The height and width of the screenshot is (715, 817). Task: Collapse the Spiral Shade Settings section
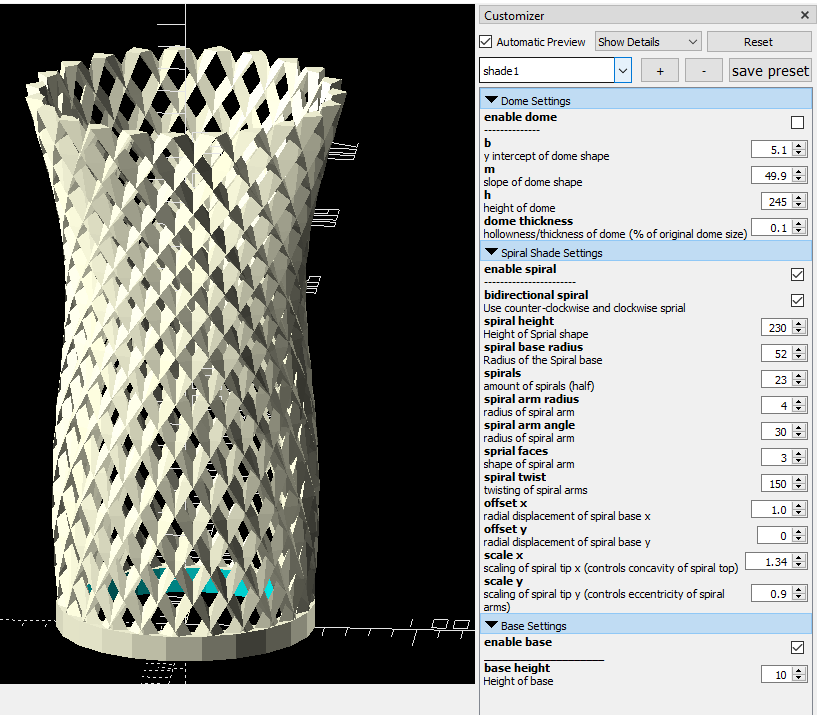tap(491, 252)
